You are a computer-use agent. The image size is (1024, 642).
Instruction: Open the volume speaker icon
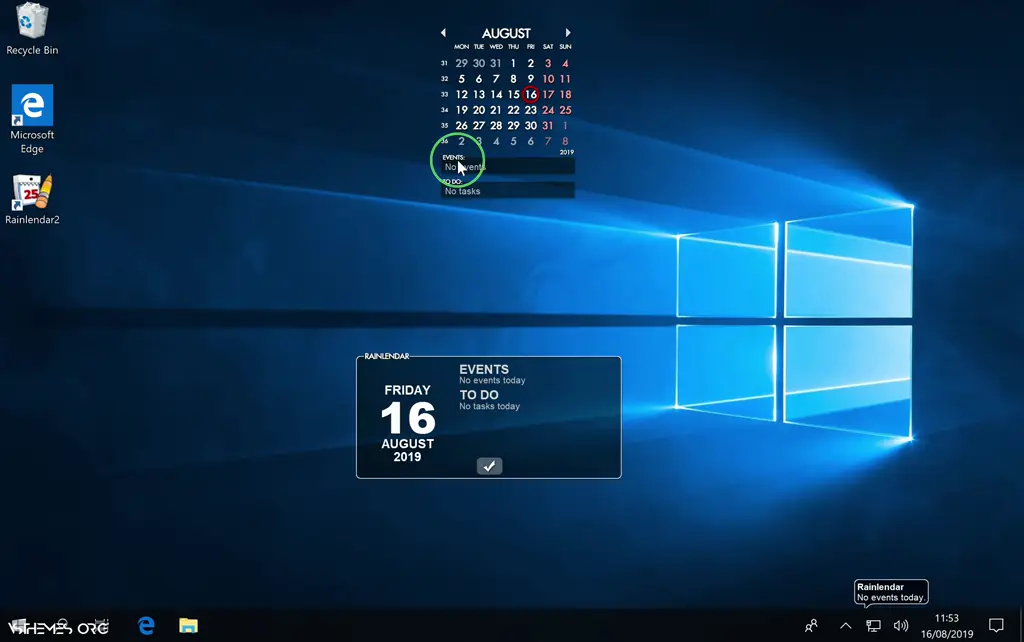click(x=900, y=626)
